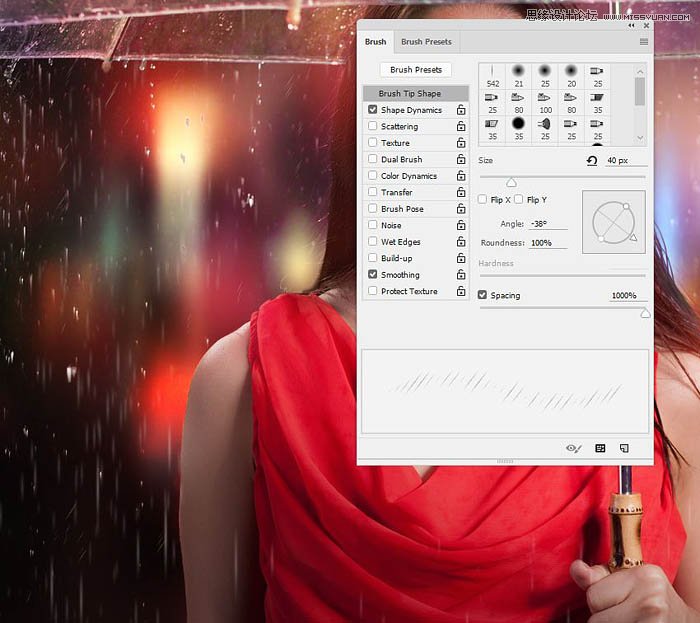
Task: Click the Brush Presets button
Action: (415, 70)
